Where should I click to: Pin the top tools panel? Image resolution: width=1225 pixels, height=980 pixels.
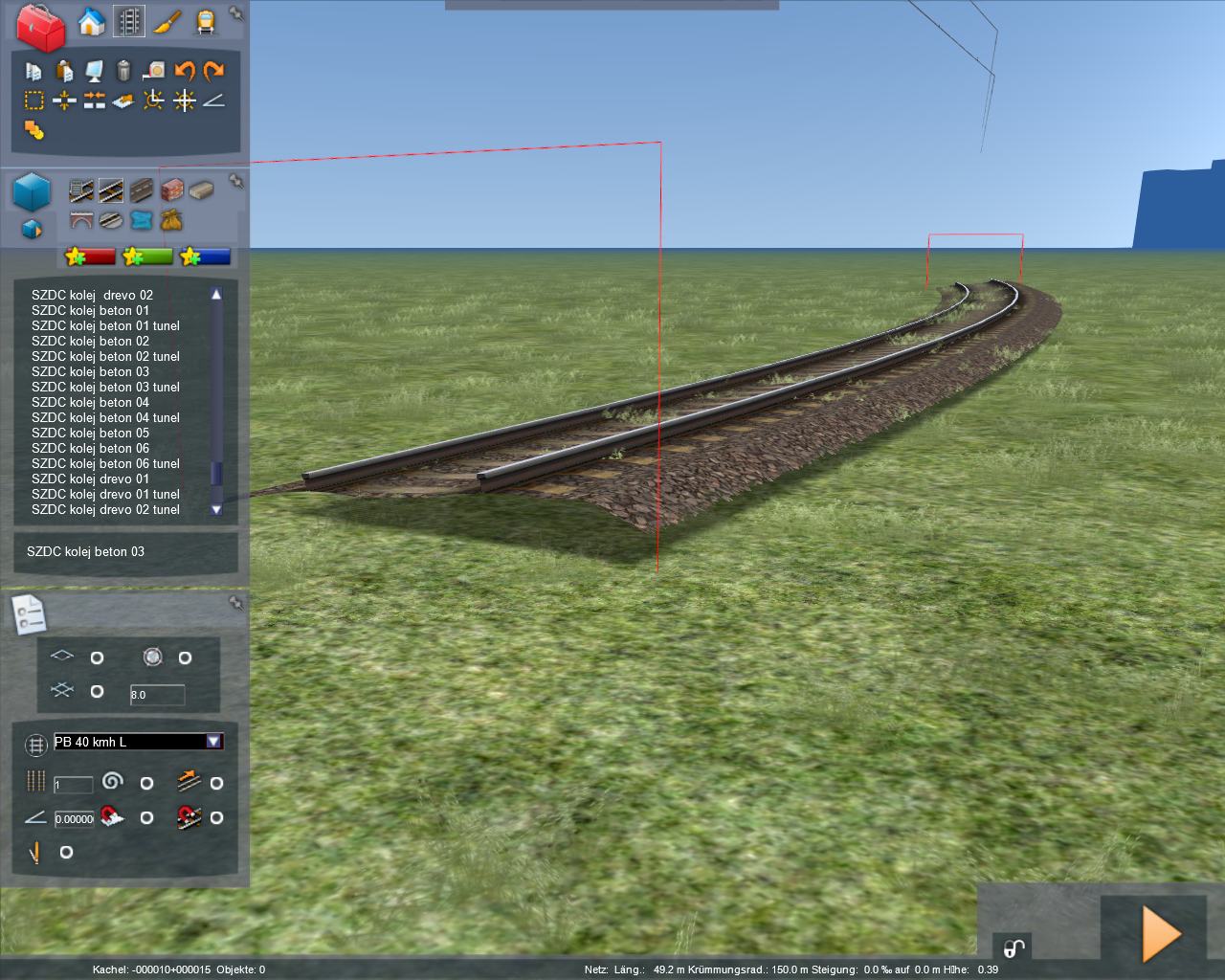tap(235, 14)
